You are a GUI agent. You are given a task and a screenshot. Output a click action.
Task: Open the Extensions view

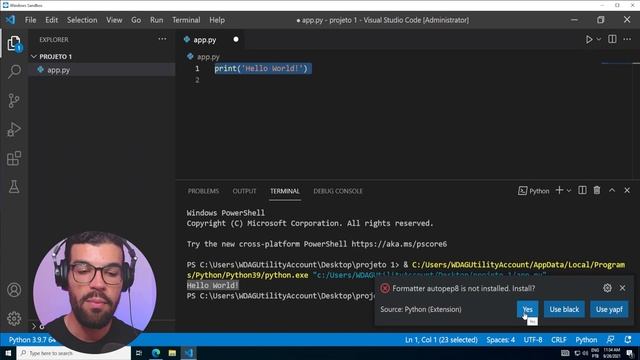[x=14, y=158]
